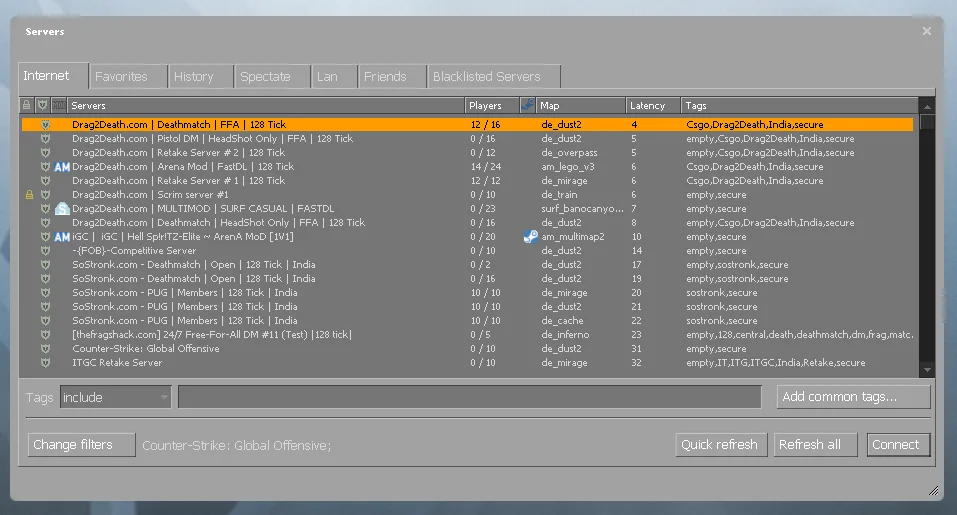
Task: Open the Tags include dropdown
Action: click(x=115, y=397)
